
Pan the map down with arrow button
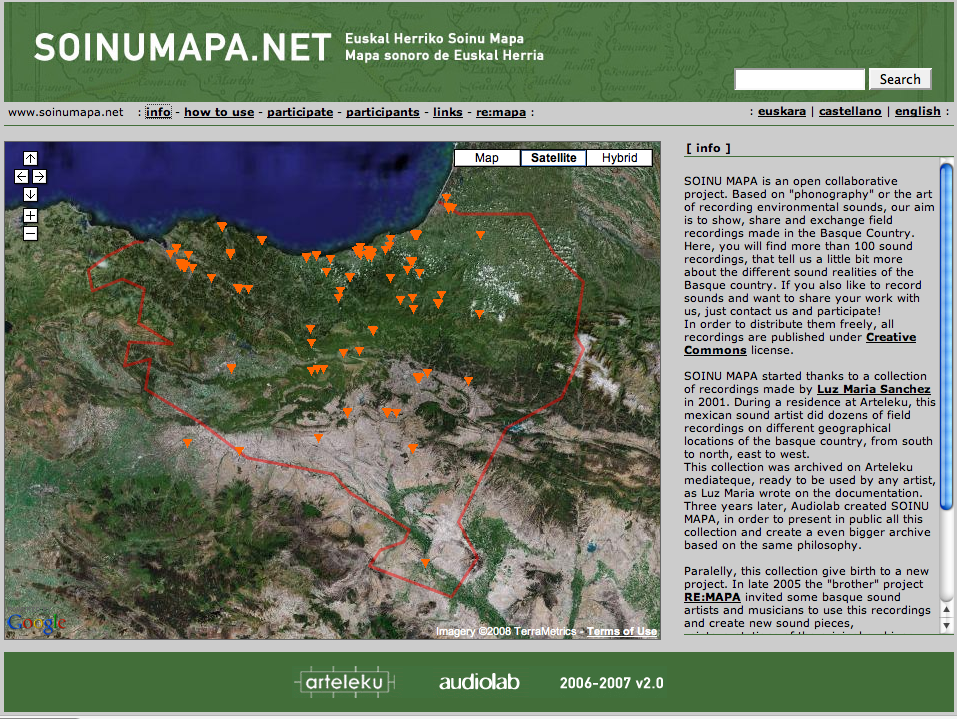[30, 194]
